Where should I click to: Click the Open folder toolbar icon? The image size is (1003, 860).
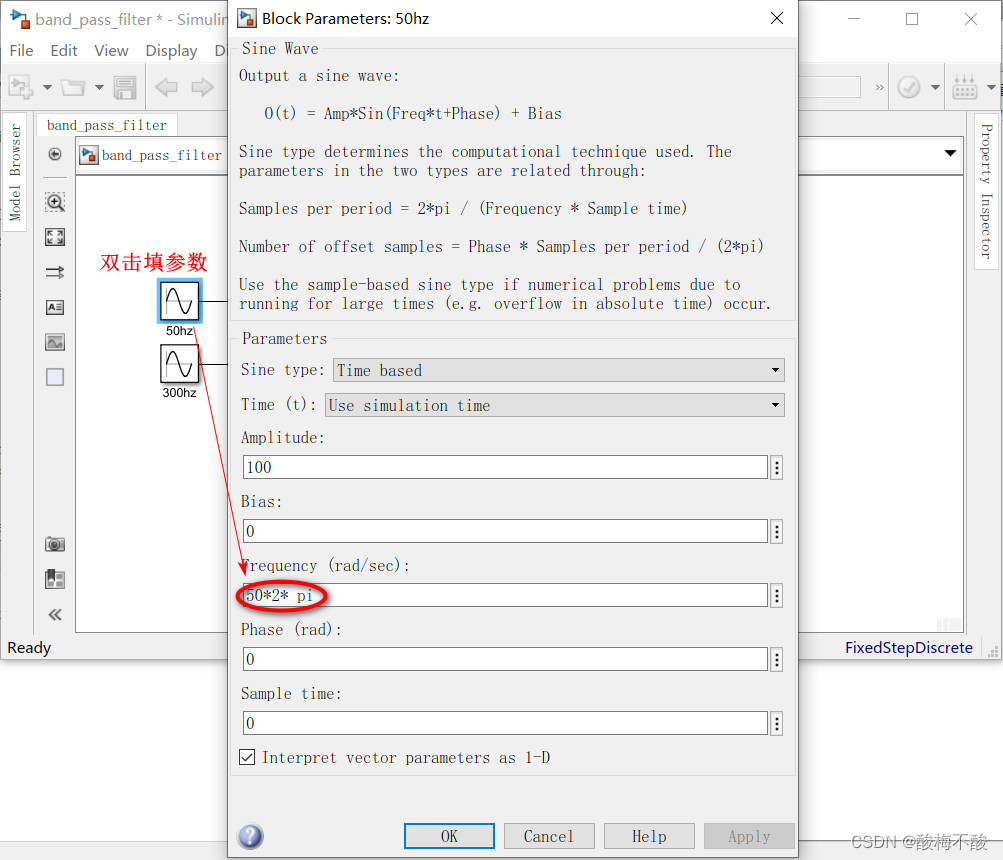click(73, 87)
